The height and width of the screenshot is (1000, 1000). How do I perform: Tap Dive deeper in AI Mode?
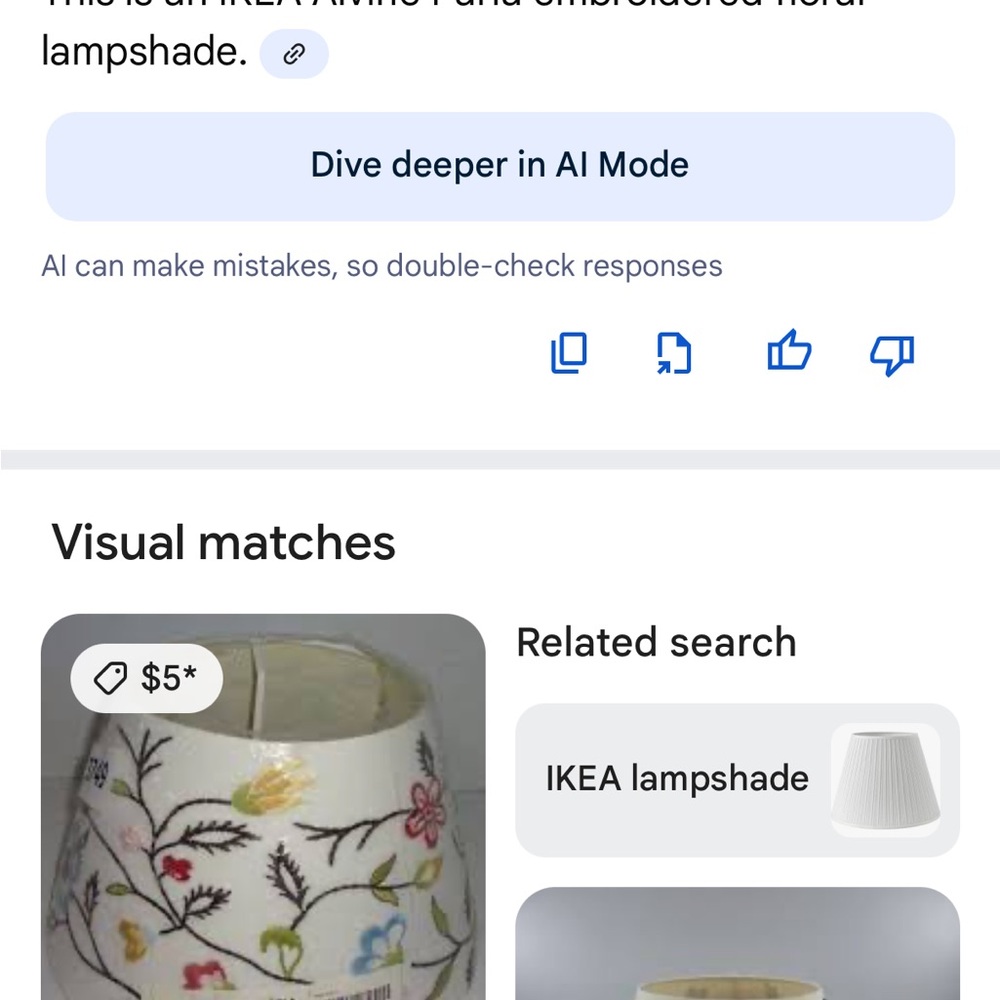pos(500,166)
